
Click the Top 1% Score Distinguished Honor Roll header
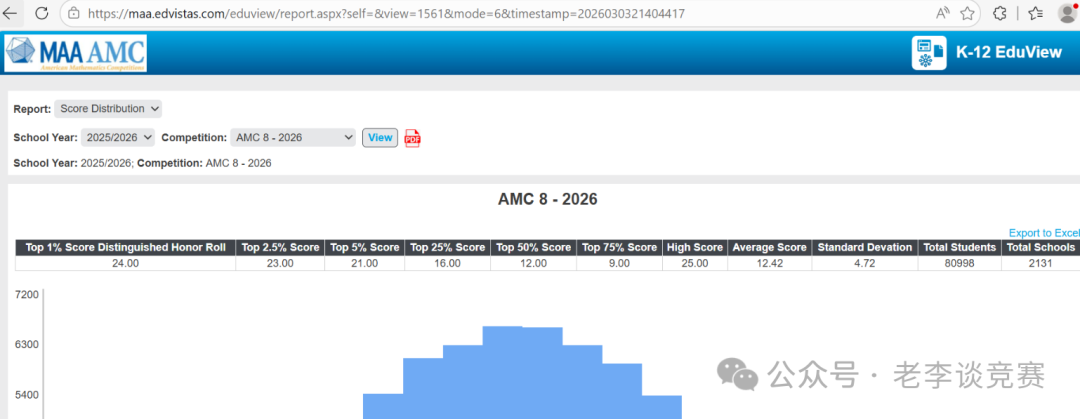coord(125,247)
